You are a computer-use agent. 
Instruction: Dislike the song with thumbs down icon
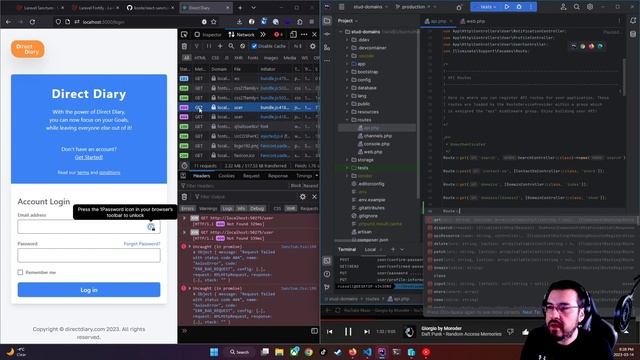pyautogui.click(x=510, y=332)
